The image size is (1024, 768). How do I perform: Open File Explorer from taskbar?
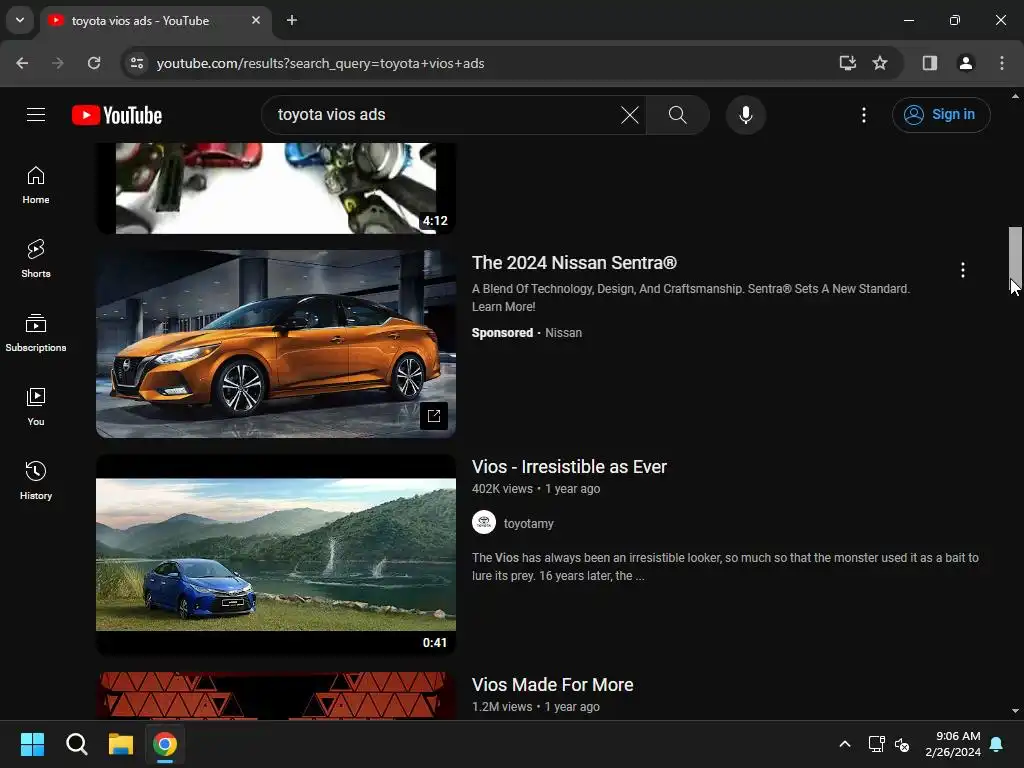click(121, 744)
